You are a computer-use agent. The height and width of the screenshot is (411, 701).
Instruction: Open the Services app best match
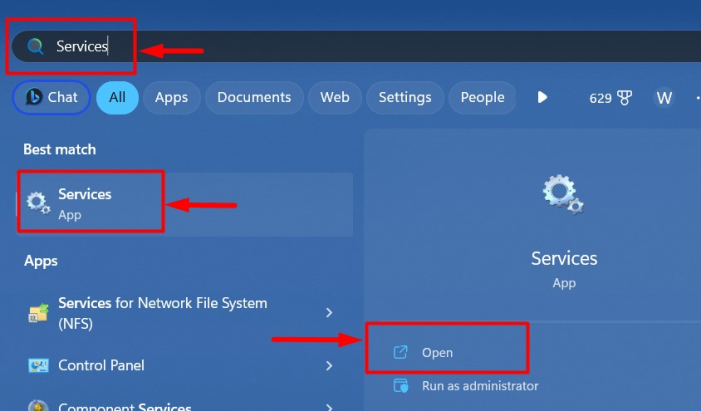click(x=185, y=204)
